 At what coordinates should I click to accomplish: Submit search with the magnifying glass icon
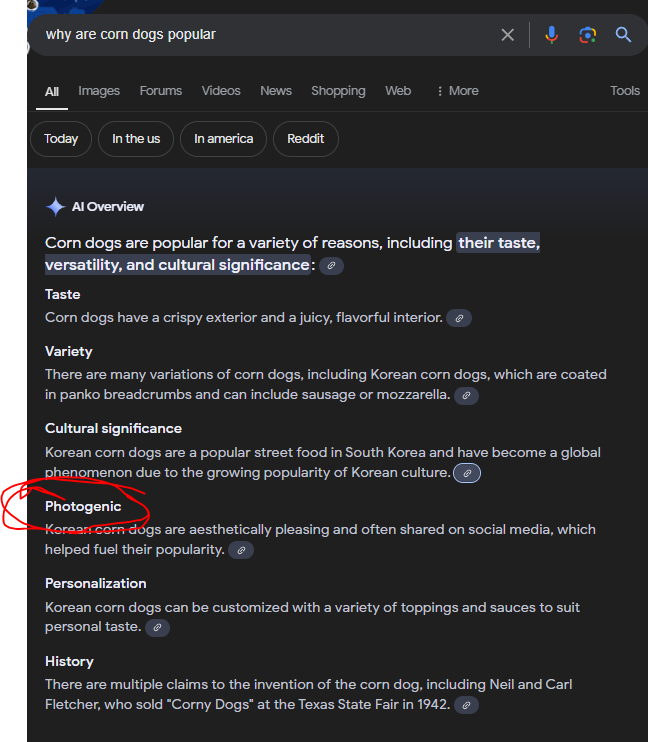pos(623,35)
